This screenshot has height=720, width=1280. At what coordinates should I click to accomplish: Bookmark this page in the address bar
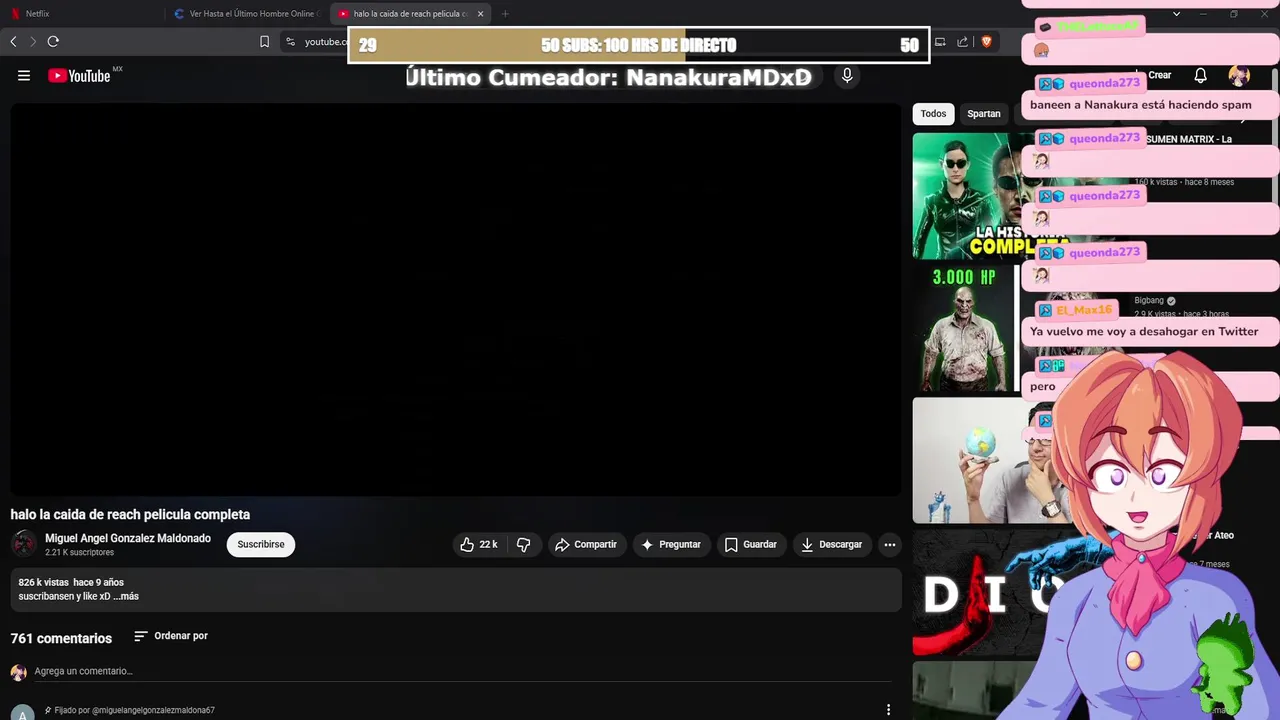click(x=264, y=41)
